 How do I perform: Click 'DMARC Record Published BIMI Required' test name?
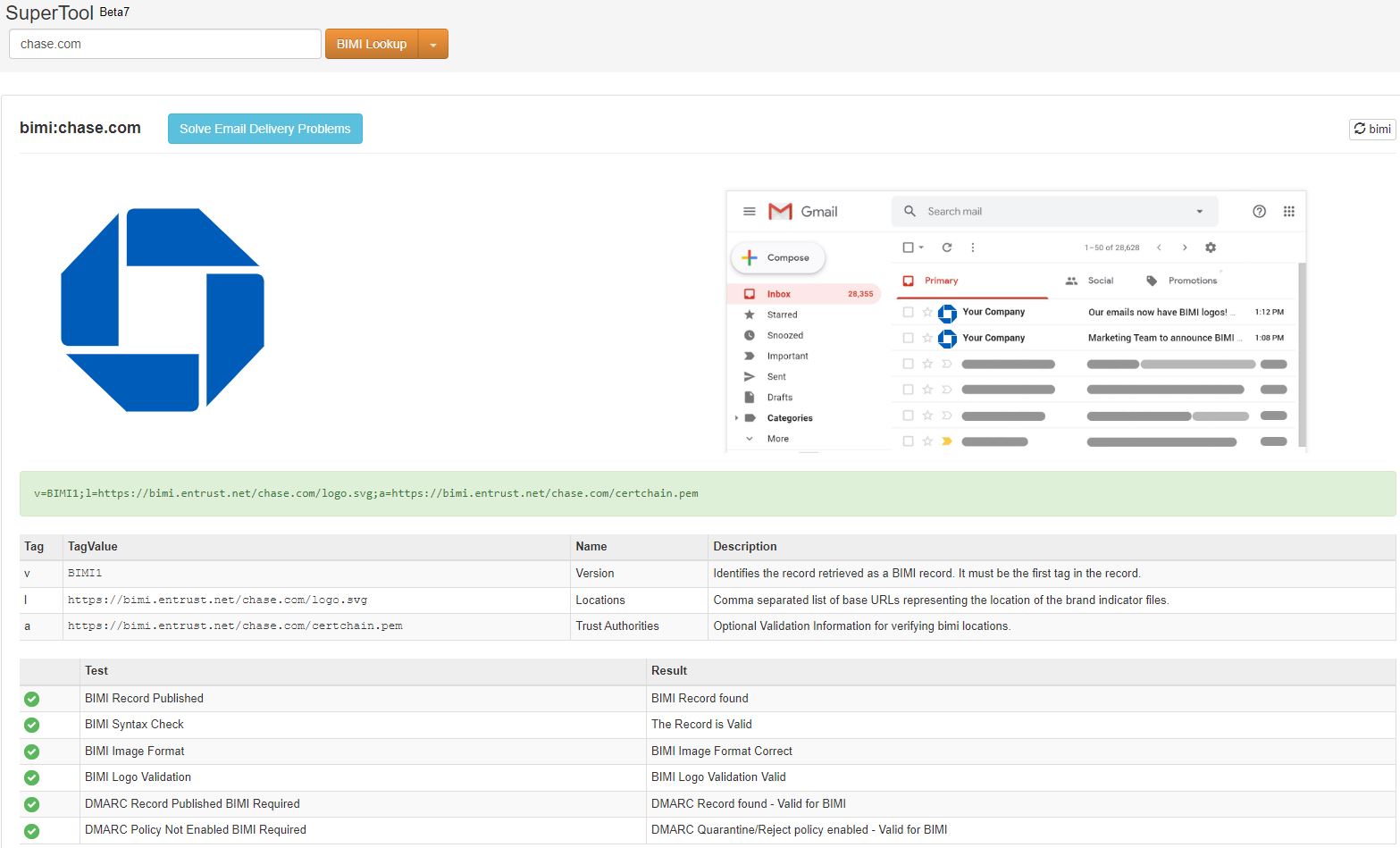(192, 804)
